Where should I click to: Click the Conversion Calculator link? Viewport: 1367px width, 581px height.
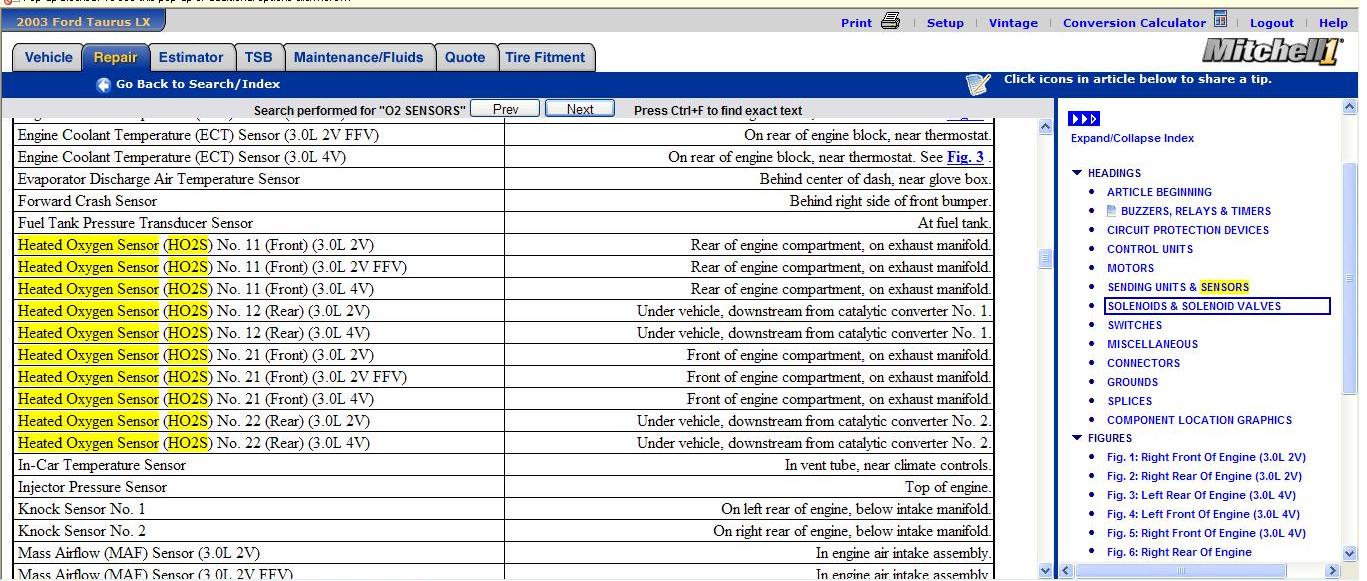tap(1134, 23)
